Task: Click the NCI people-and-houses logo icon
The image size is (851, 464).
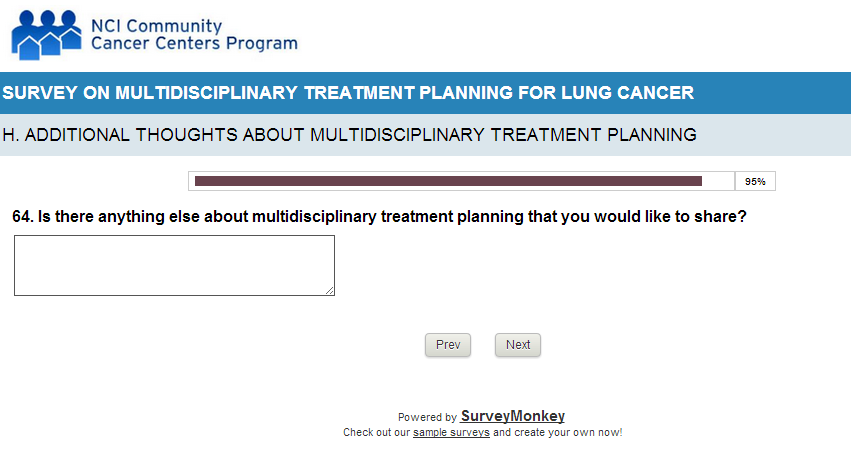Action: pyautogui.click(x=45, y=34)
